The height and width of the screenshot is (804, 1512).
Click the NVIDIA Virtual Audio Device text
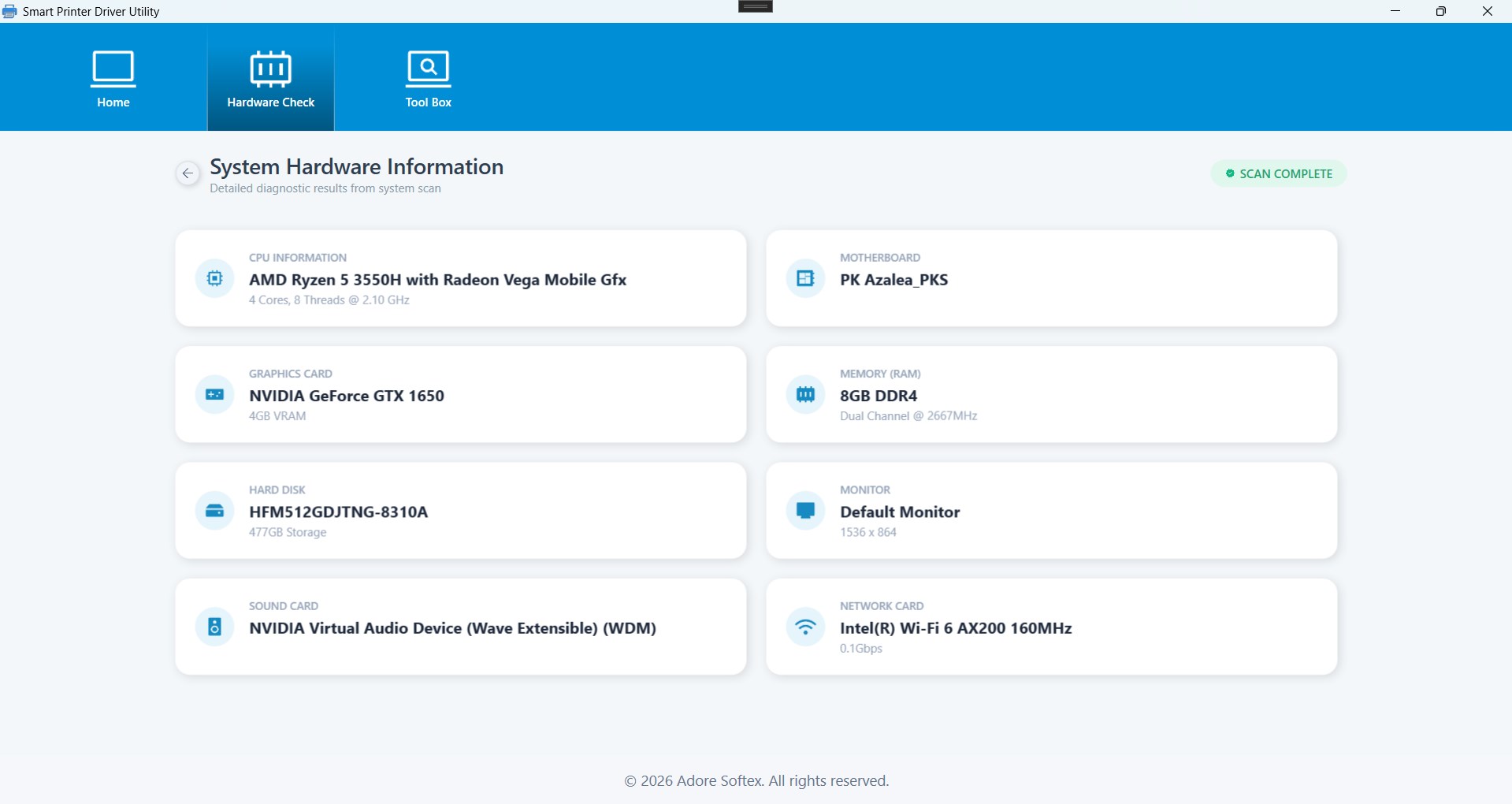[x=453, y=628]
